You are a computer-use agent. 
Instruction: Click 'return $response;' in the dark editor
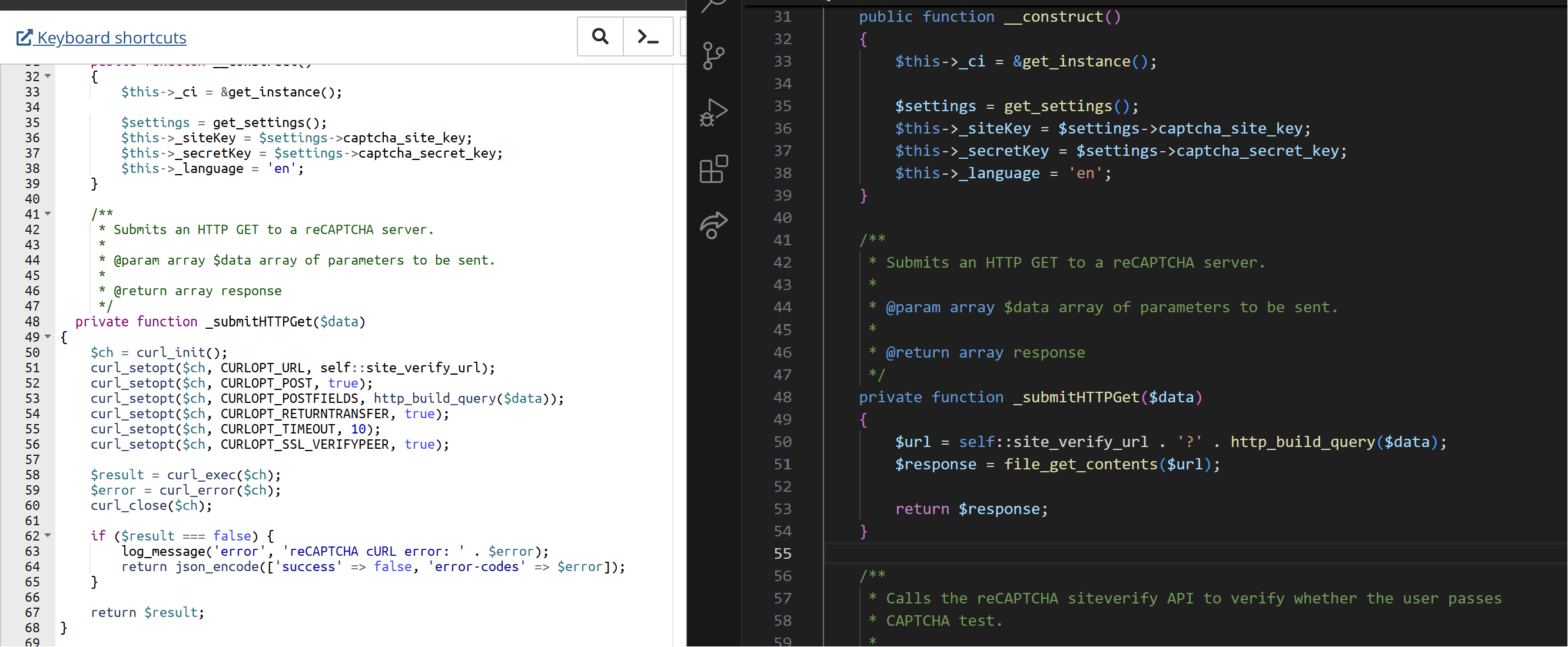click(x=972, y=509)
